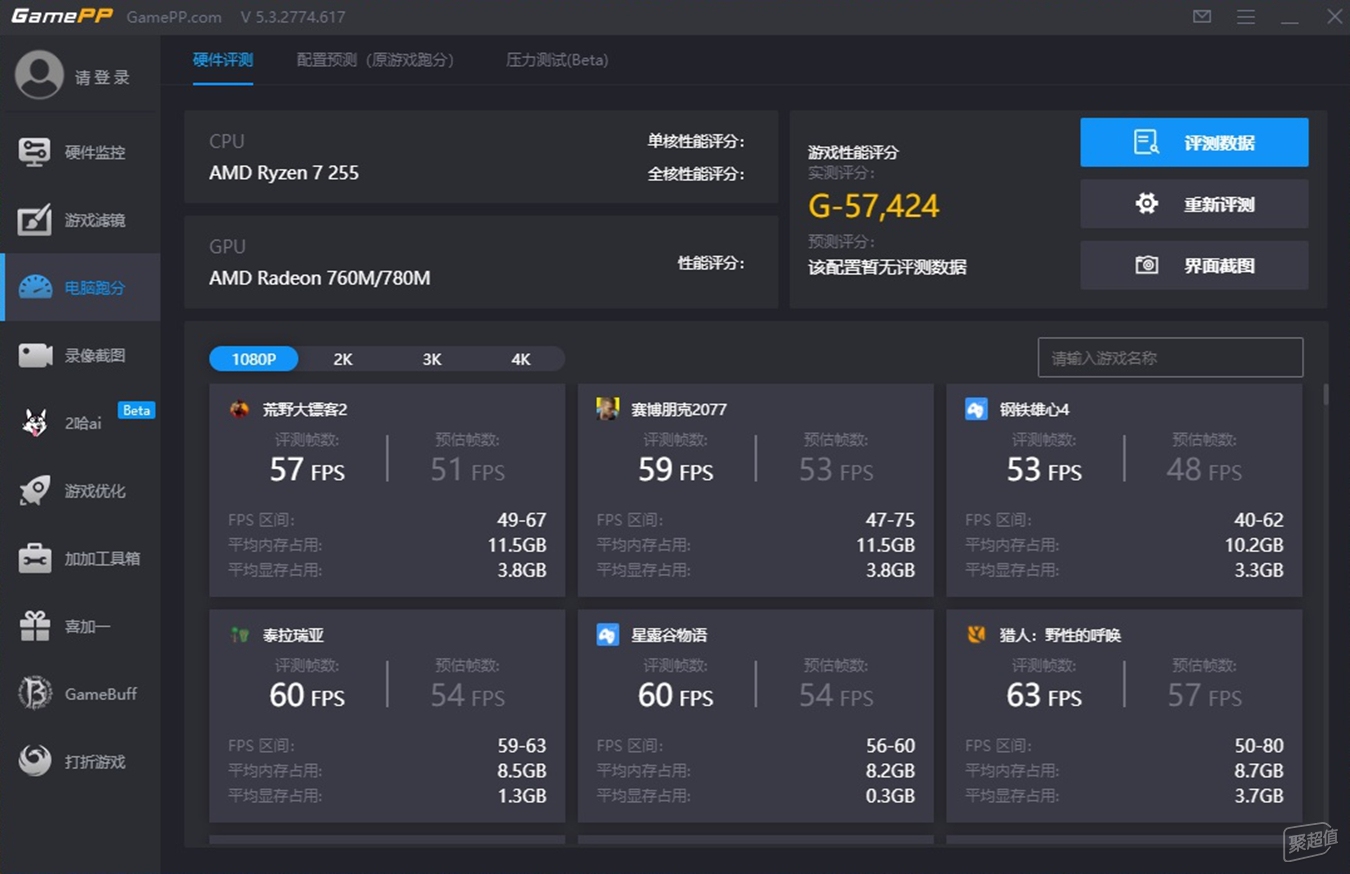The width and height of the screenshot is (1350, 874).
Task: Click the 界面截图 button
Action: click(1194, 265)
